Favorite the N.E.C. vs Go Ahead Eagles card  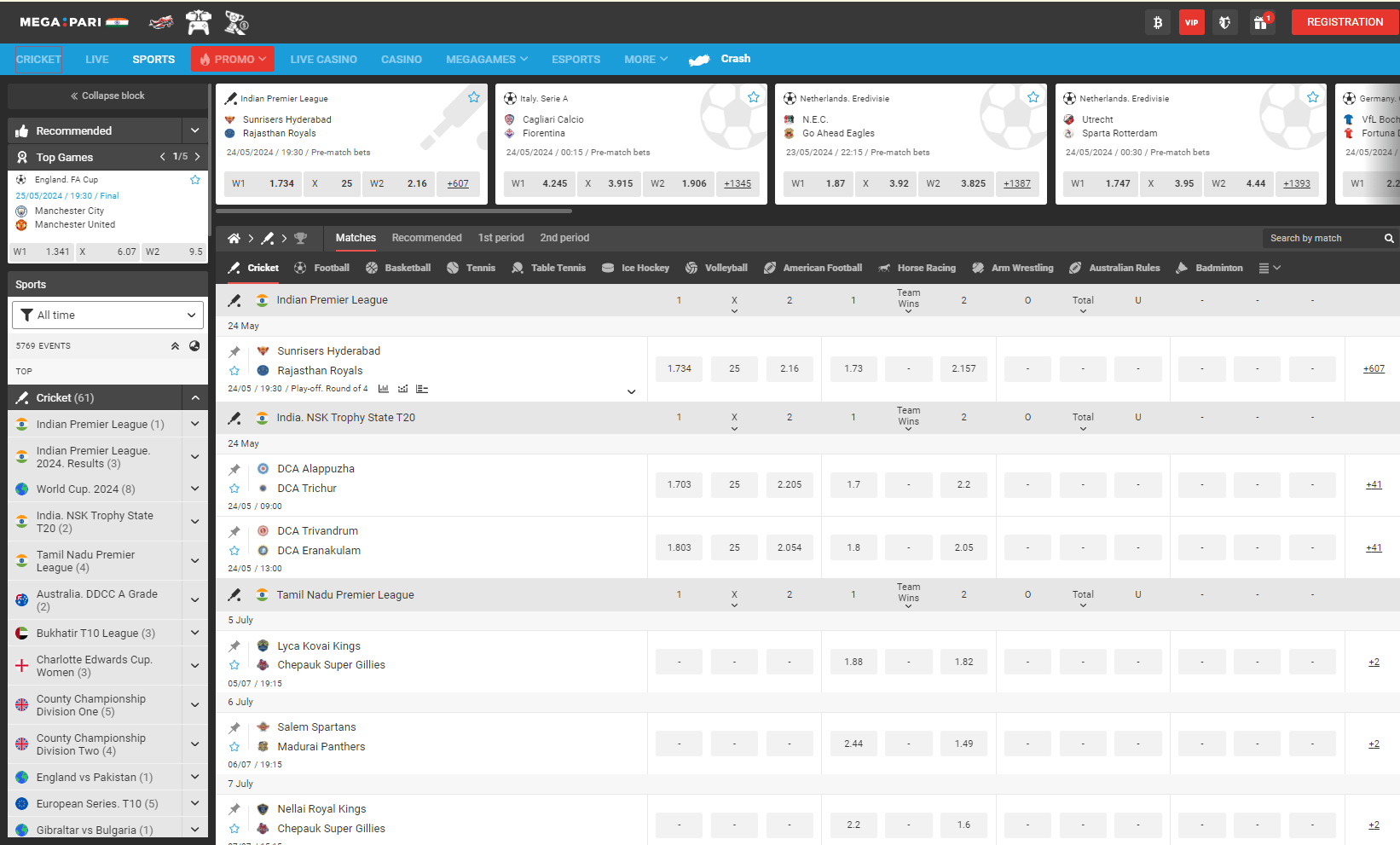point(1033,97)
